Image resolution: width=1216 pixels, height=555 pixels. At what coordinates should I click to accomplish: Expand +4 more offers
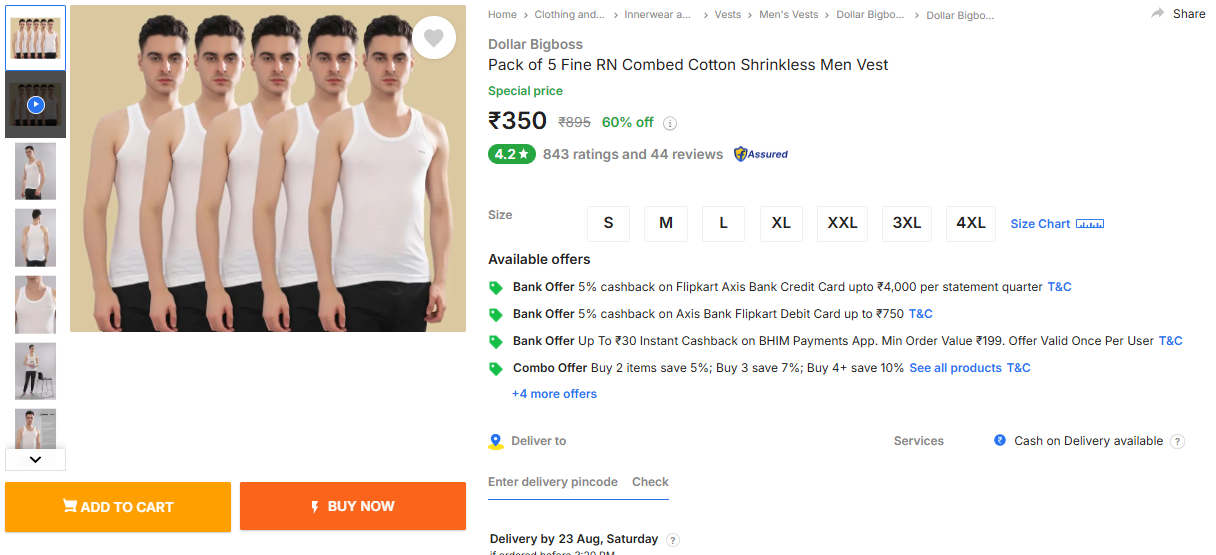click(554, 394)
